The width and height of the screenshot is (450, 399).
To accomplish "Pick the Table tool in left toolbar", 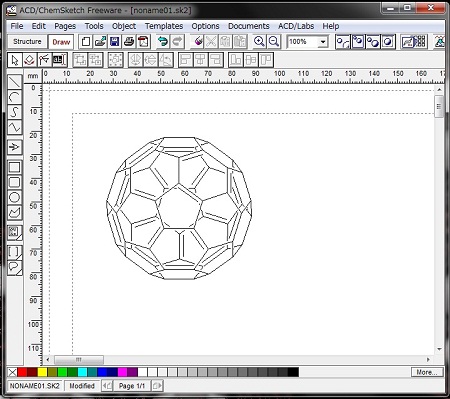I will 14,232.
